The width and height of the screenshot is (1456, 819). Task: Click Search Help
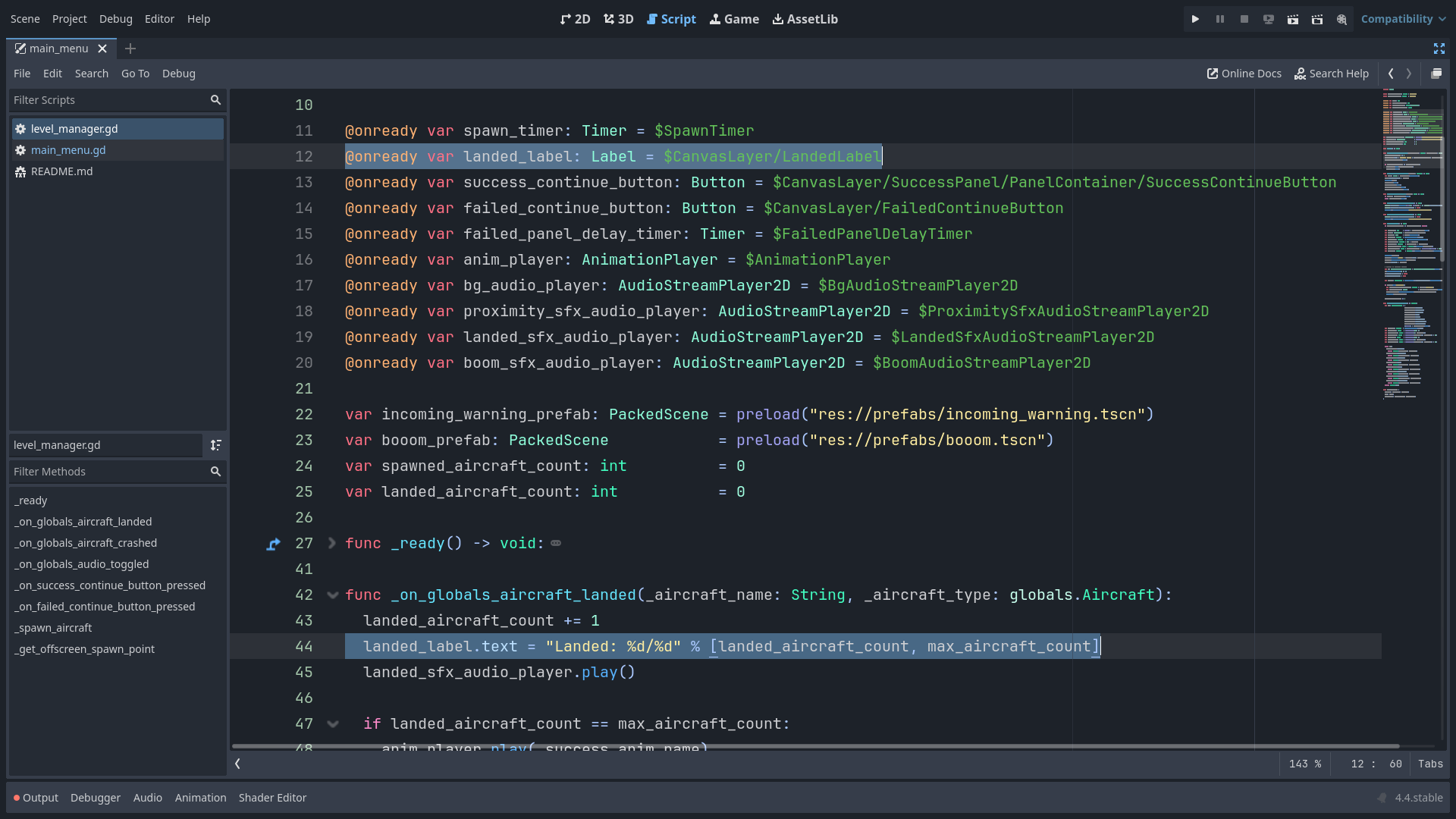point(1332,74)
